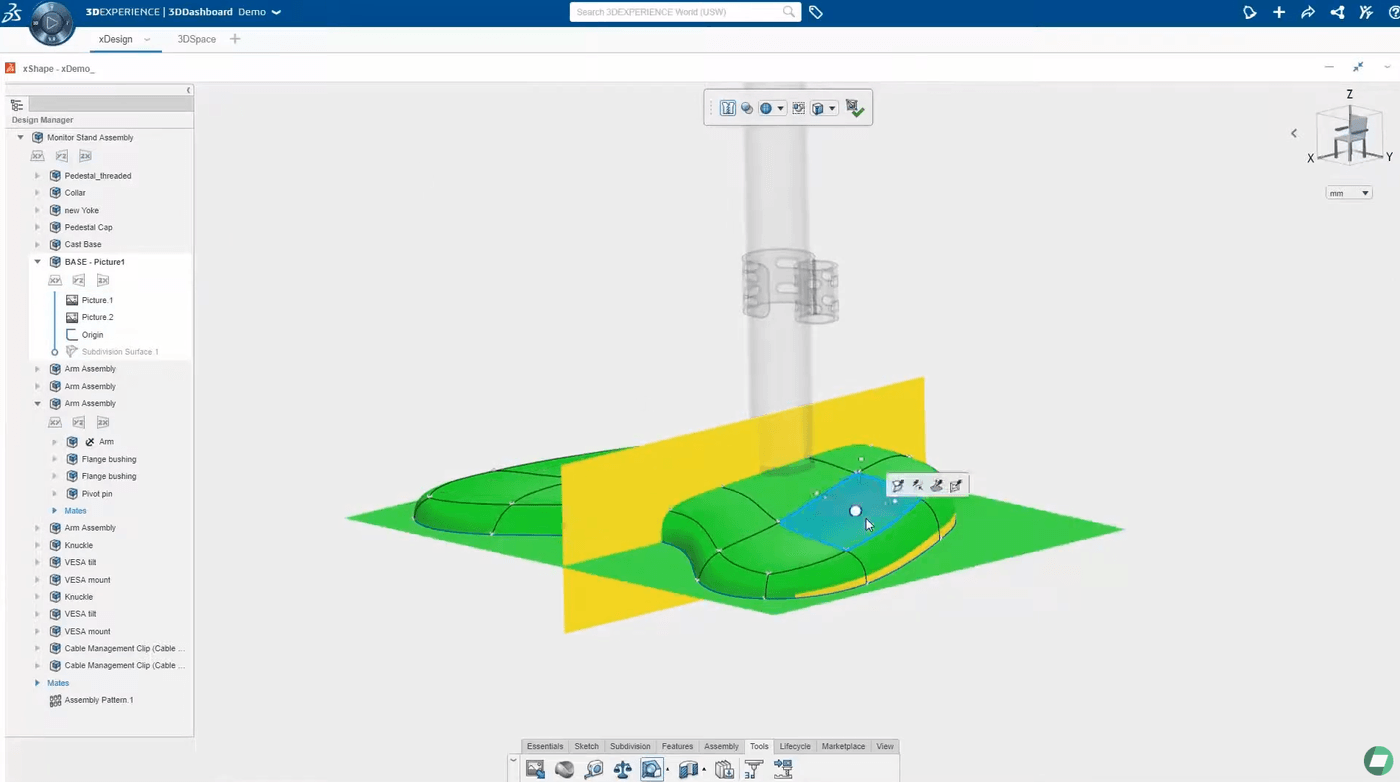This screenshot has width=1400, height=782.
Task: Open the display style dropdown in floating toolbar
Action: 783,108
